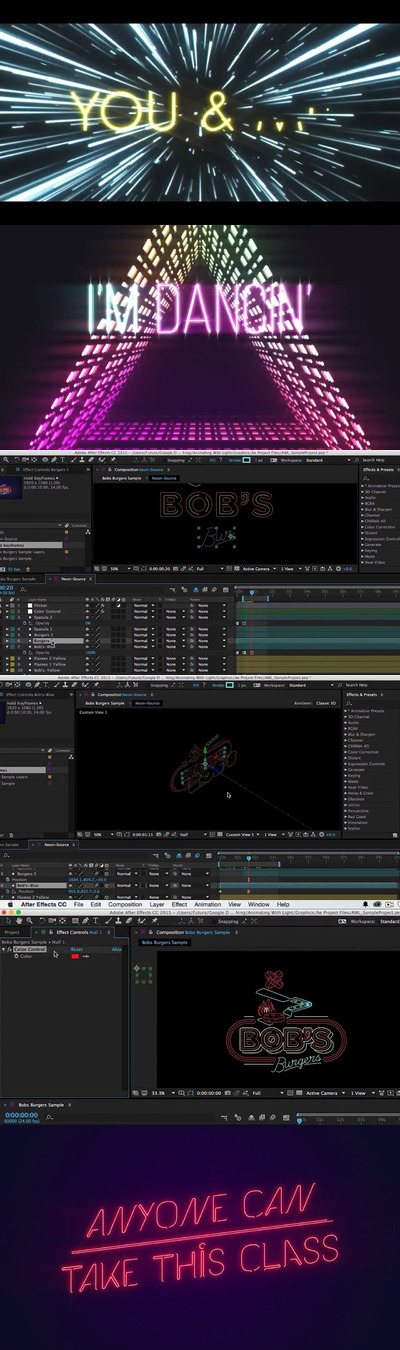Click the Graph Editor icon in the bottom timeline
Viewport: 400px width, 1350px height.
coord(288,1118)
